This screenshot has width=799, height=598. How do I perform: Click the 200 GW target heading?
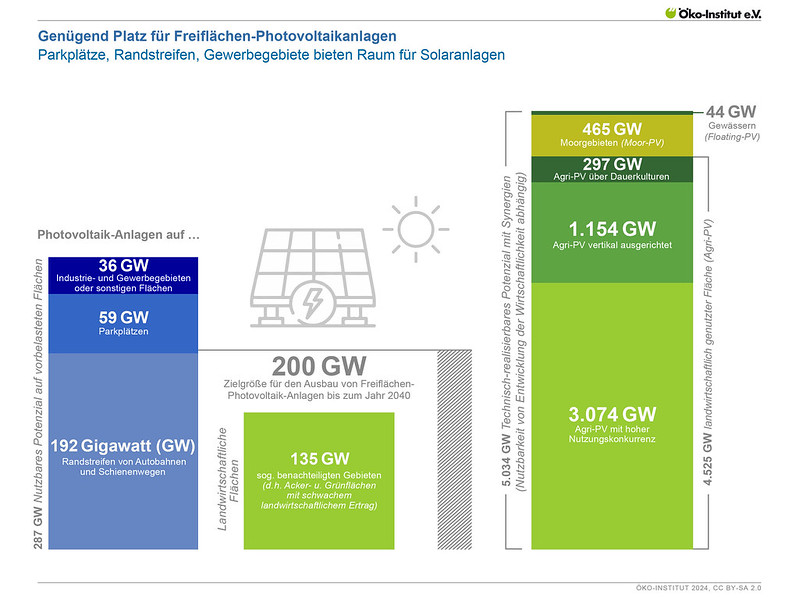click(320, 367)
